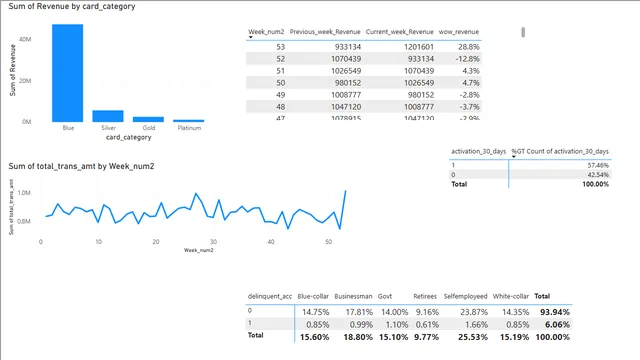The image size is (640, 360).
Task: Click the Blue bar in revenue chart
Action: (x=67, y=73)
